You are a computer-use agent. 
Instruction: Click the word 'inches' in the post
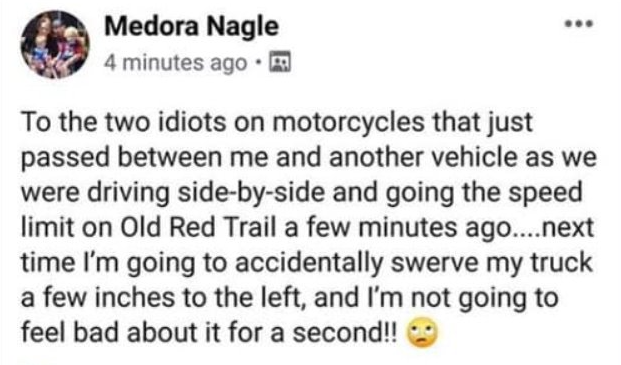tap(133, 298)
